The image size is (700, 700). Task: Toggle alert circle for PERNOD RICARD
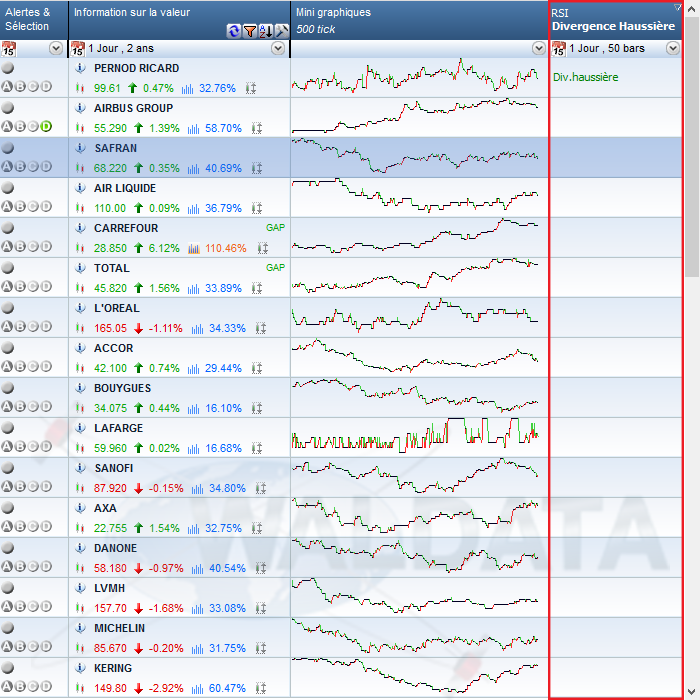[8, 68]
